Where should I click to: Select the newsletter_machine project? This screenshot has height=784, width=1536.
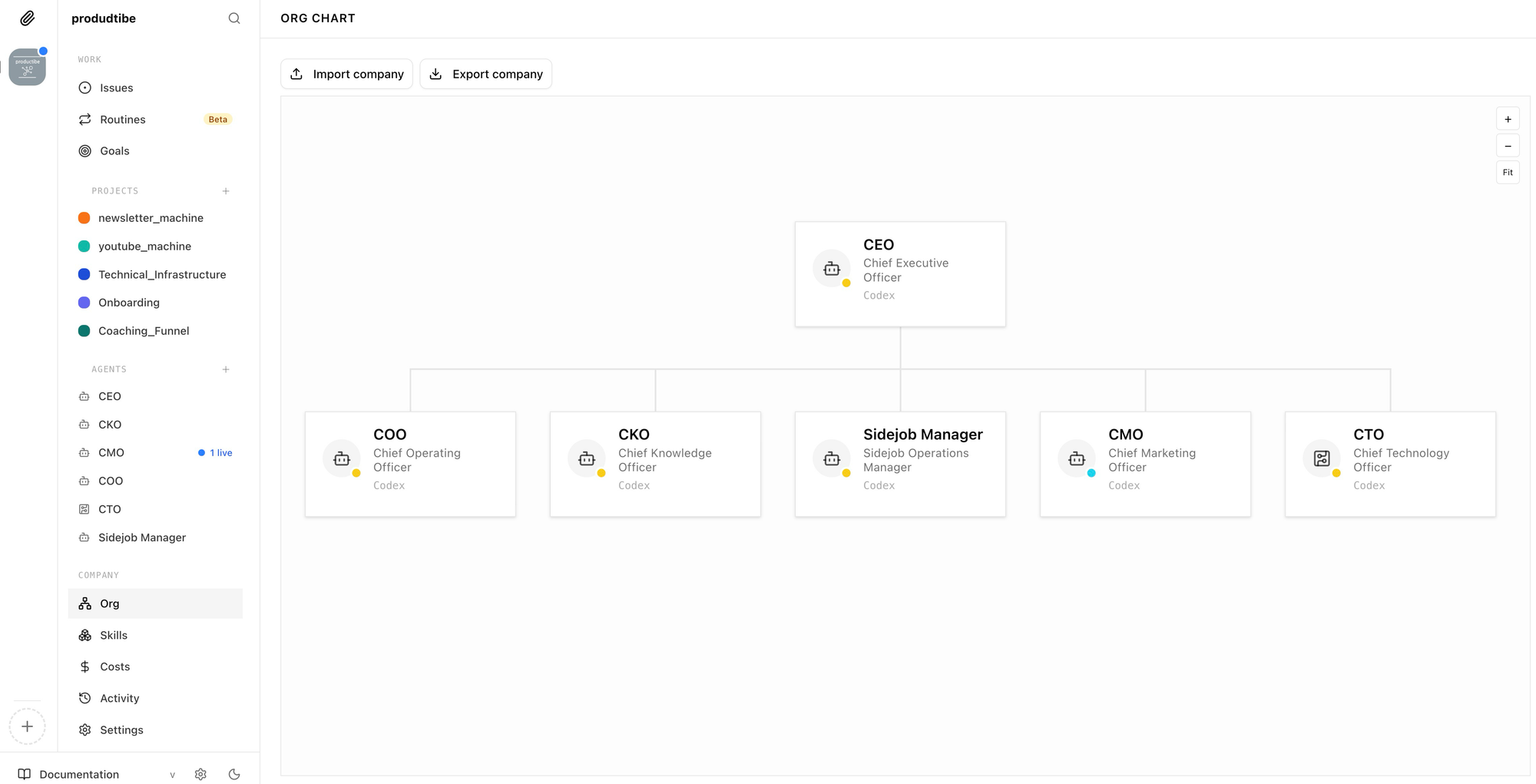coord(151,218)
